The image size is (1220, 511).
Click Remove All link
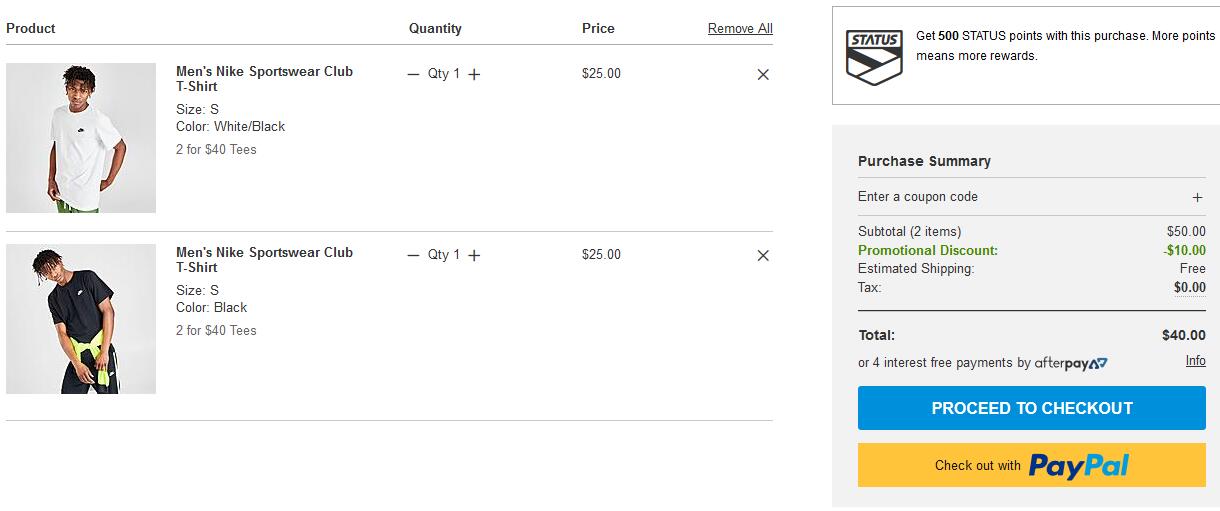[740, 28]
